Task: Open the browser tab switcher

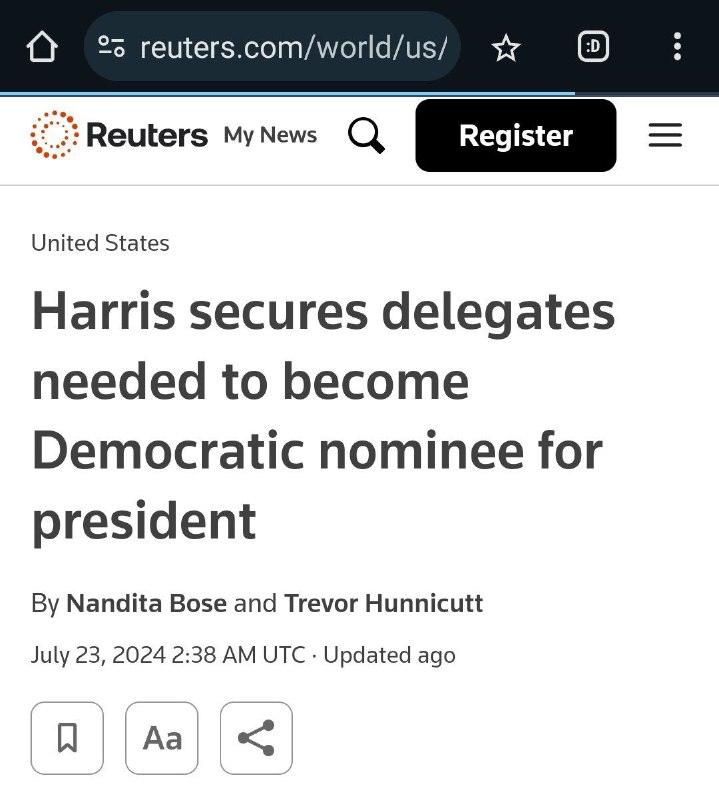Action: pos(593,46)
